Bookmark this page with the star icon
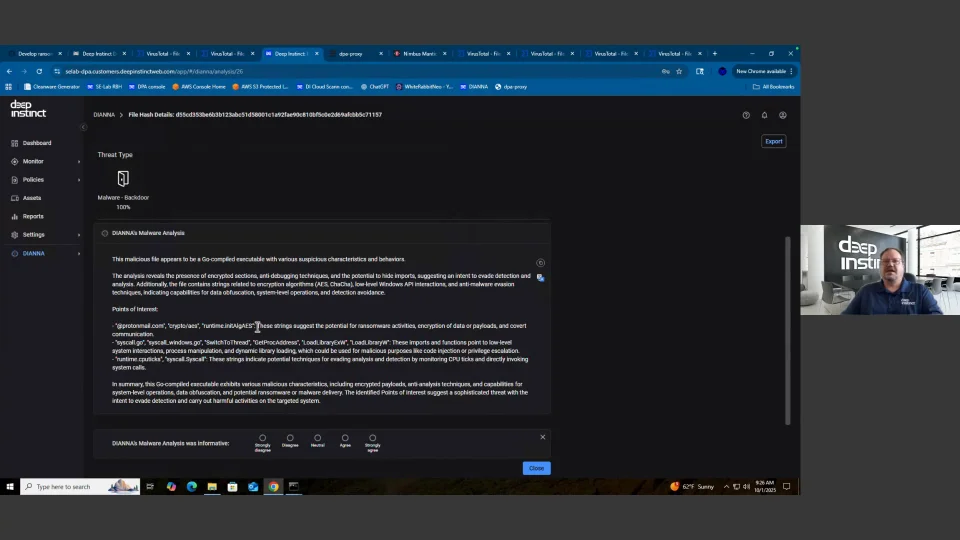Viewport: 960px width, 540px height. click(x=679, y=72)
